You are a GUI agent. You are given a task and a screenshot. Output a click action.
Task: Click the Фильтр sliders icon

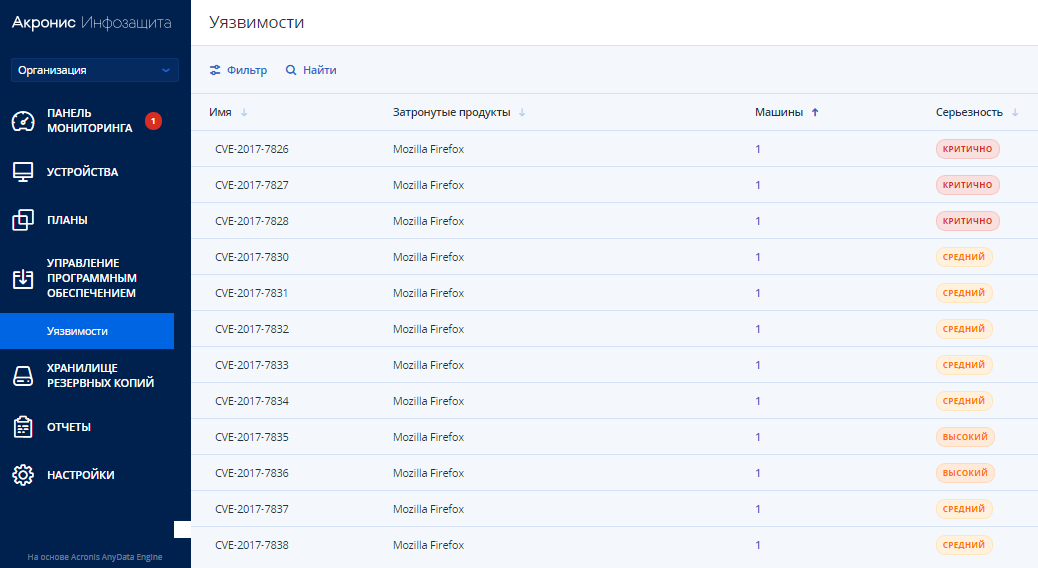[x=215, y=70]
